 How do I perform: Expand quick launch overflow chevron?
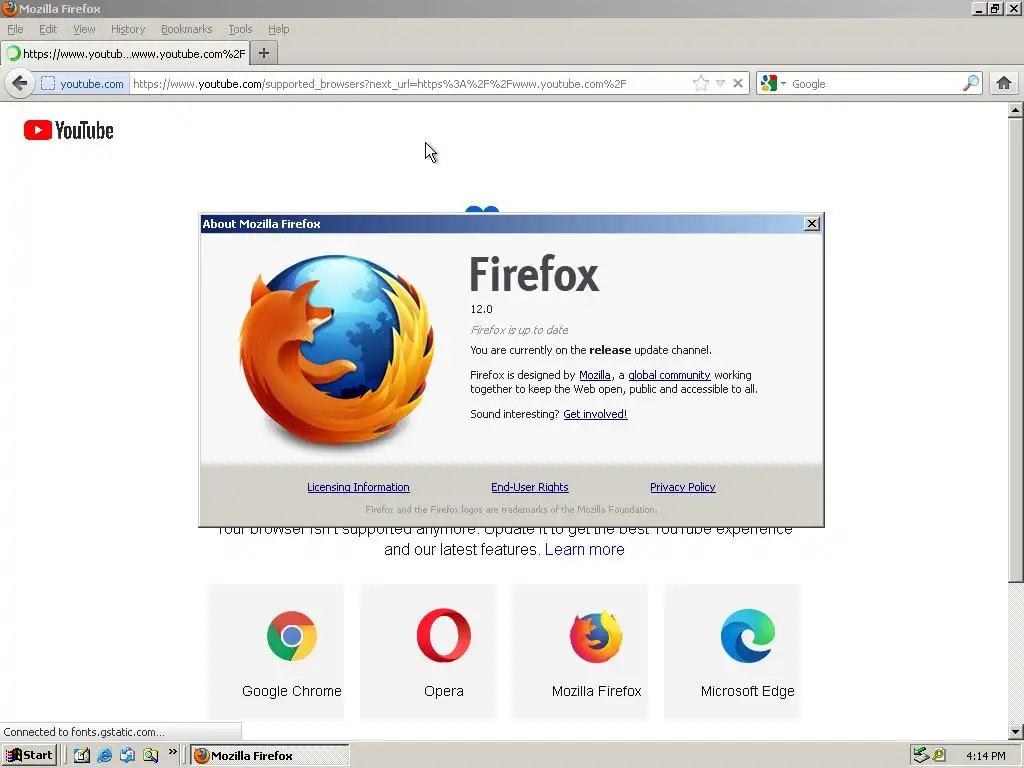(172, 752)
